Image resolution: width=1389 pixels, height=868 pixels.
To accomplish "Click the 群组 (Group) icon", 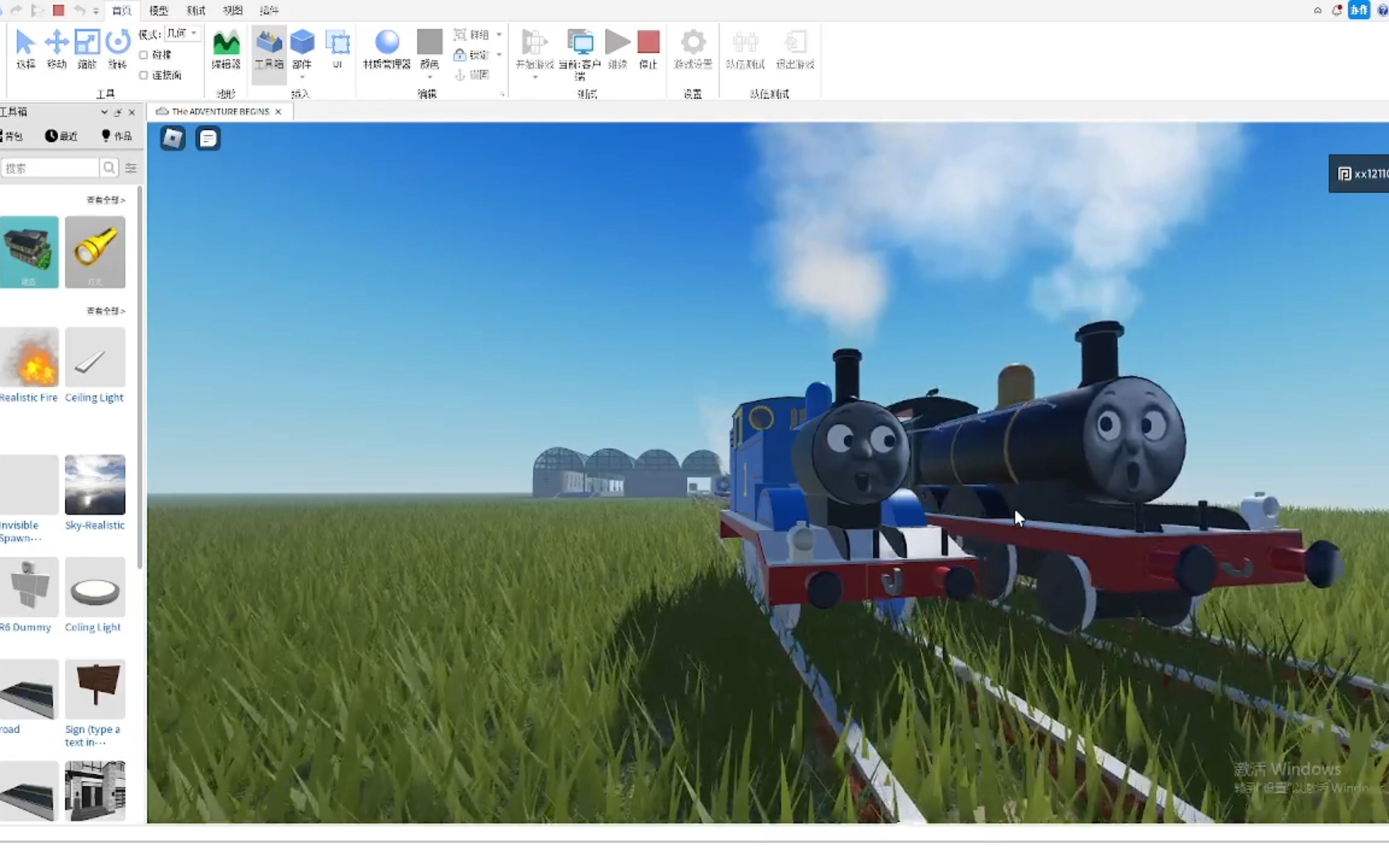I will coord(460,35).
